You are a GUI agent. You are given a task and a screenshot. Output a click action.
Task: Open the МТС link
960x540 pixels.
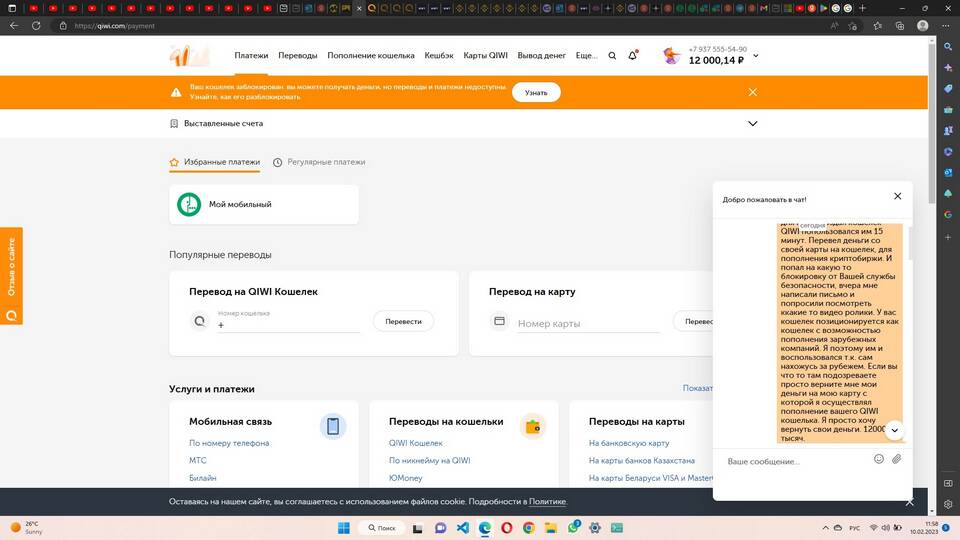point(198,460)
